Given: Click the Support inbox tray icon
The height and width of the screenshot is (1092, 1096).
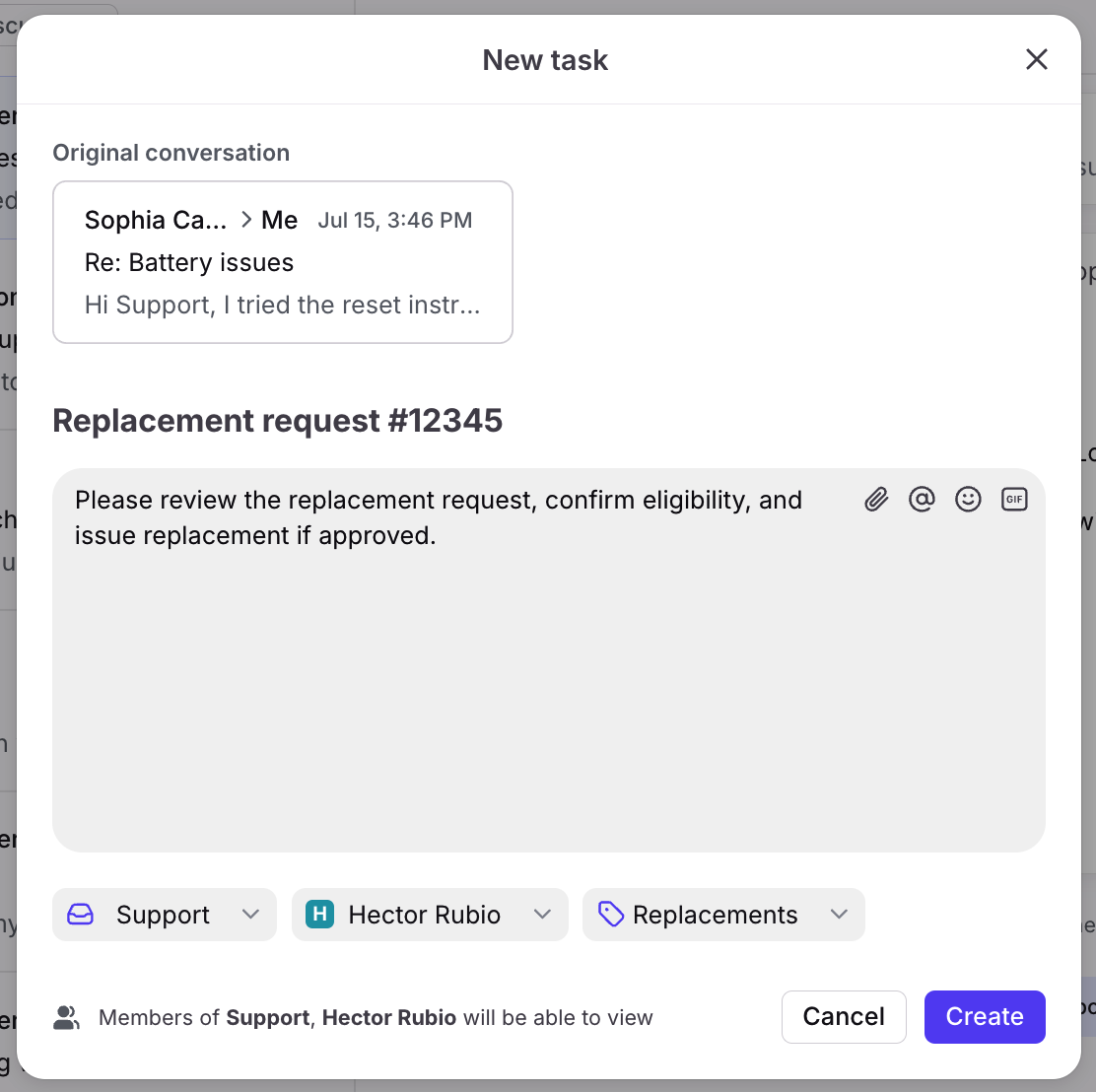Looking at the screenshot, I should point(81,915).
